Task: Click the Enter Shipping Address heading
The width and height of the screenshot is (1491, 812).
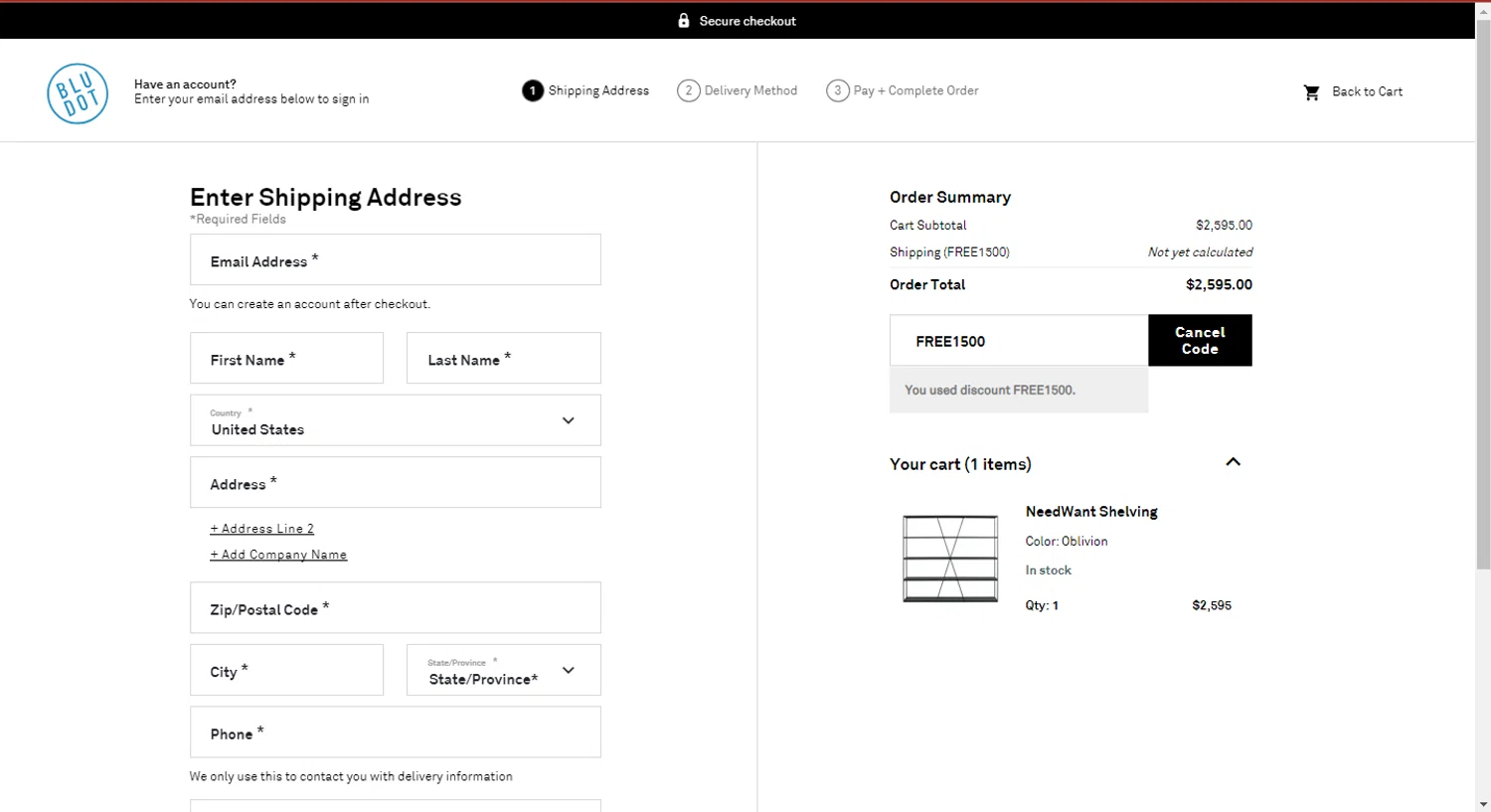Action: [326, 197]
